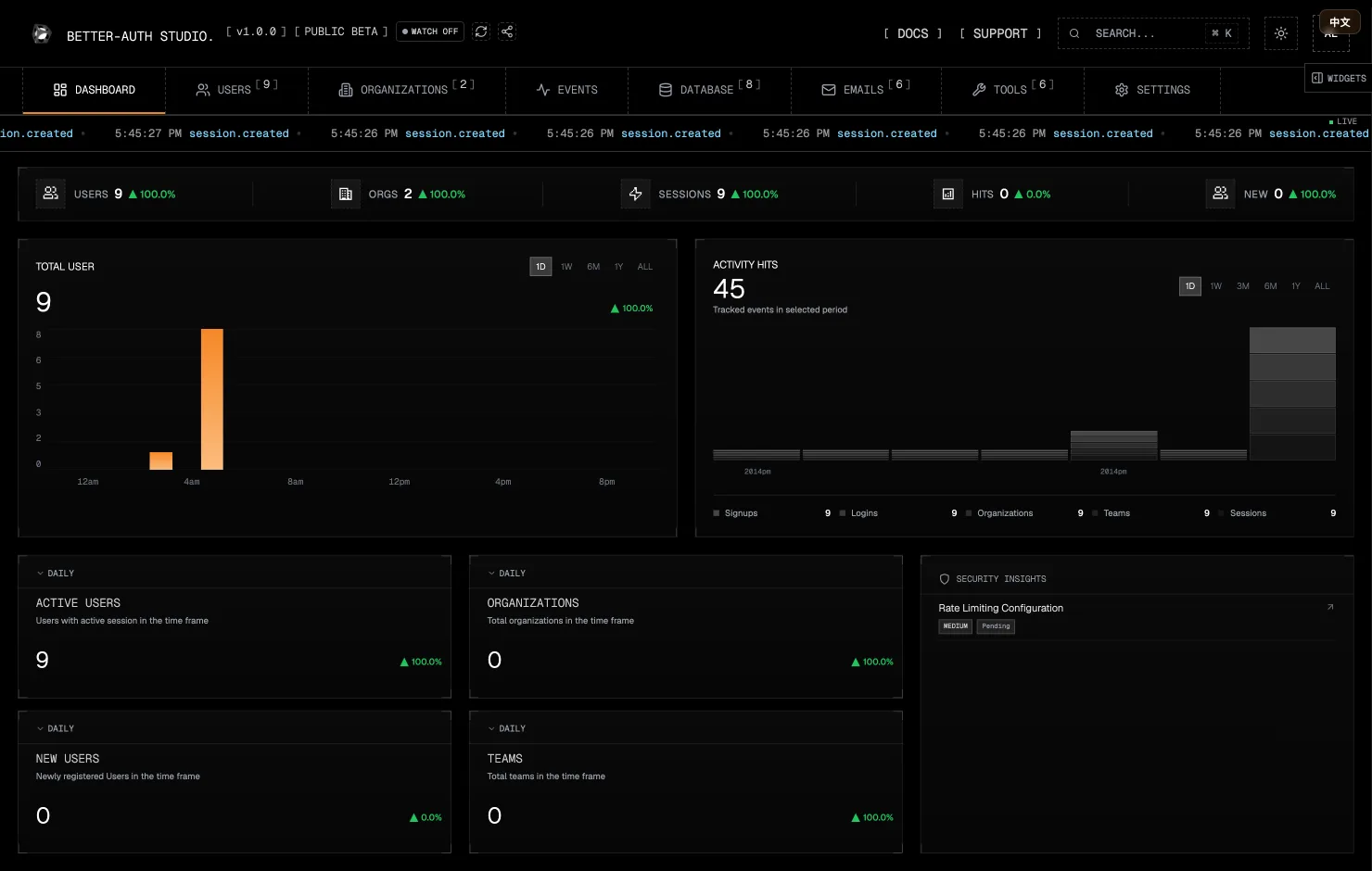Select 1Y range in Total User chart

(618, 267)
